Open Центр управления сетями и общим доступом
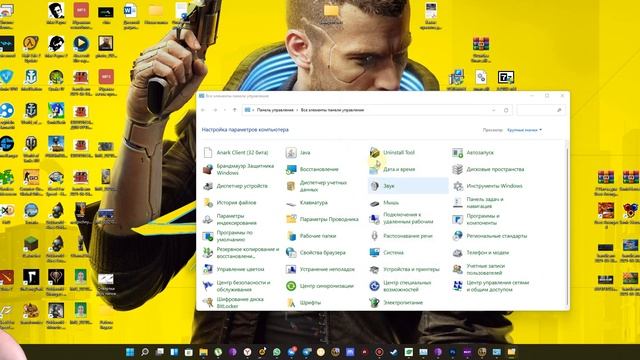 point(491,287)
